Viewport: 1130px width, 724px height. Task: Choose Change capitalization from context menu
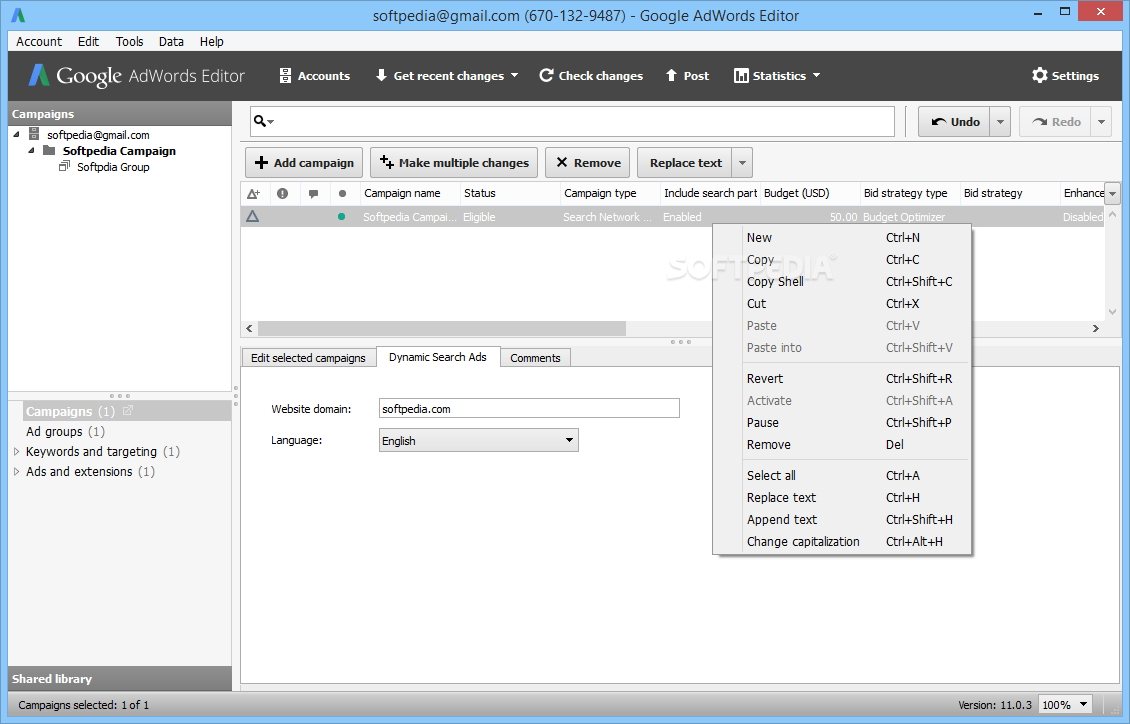point(842,542)
